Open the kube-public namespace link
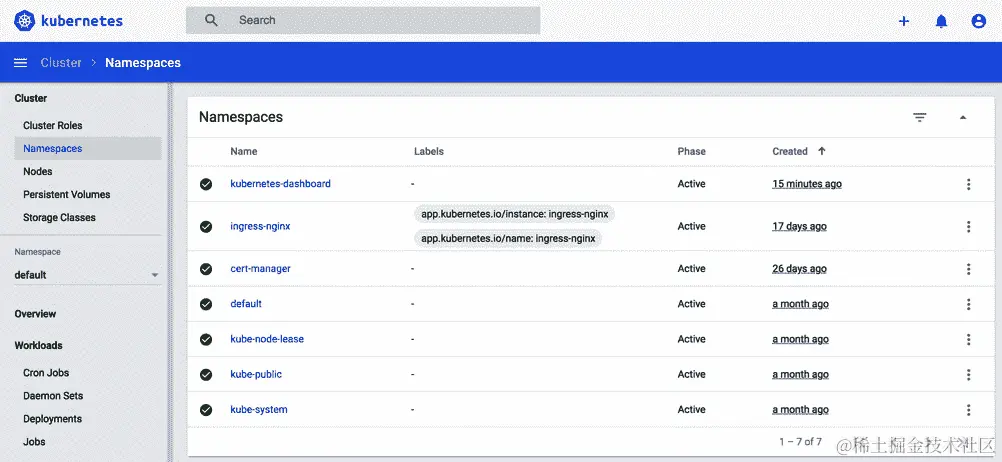This screenshot has width=1002, height=462. pyautogui.click(x=256, y=374)
